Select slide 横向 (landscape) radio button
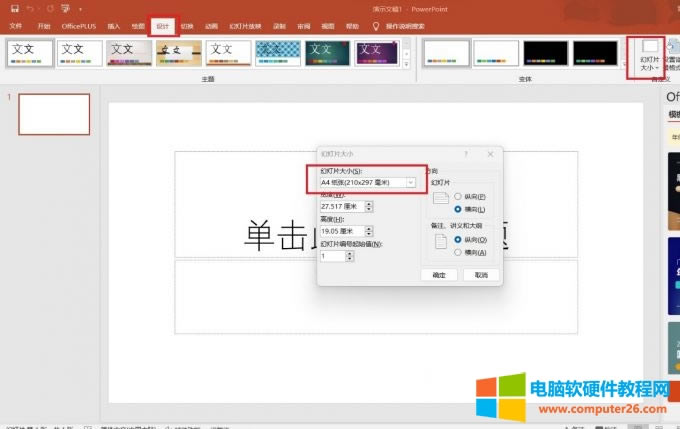This screenshot has width=680, height=429. click(x=458, y=209)
